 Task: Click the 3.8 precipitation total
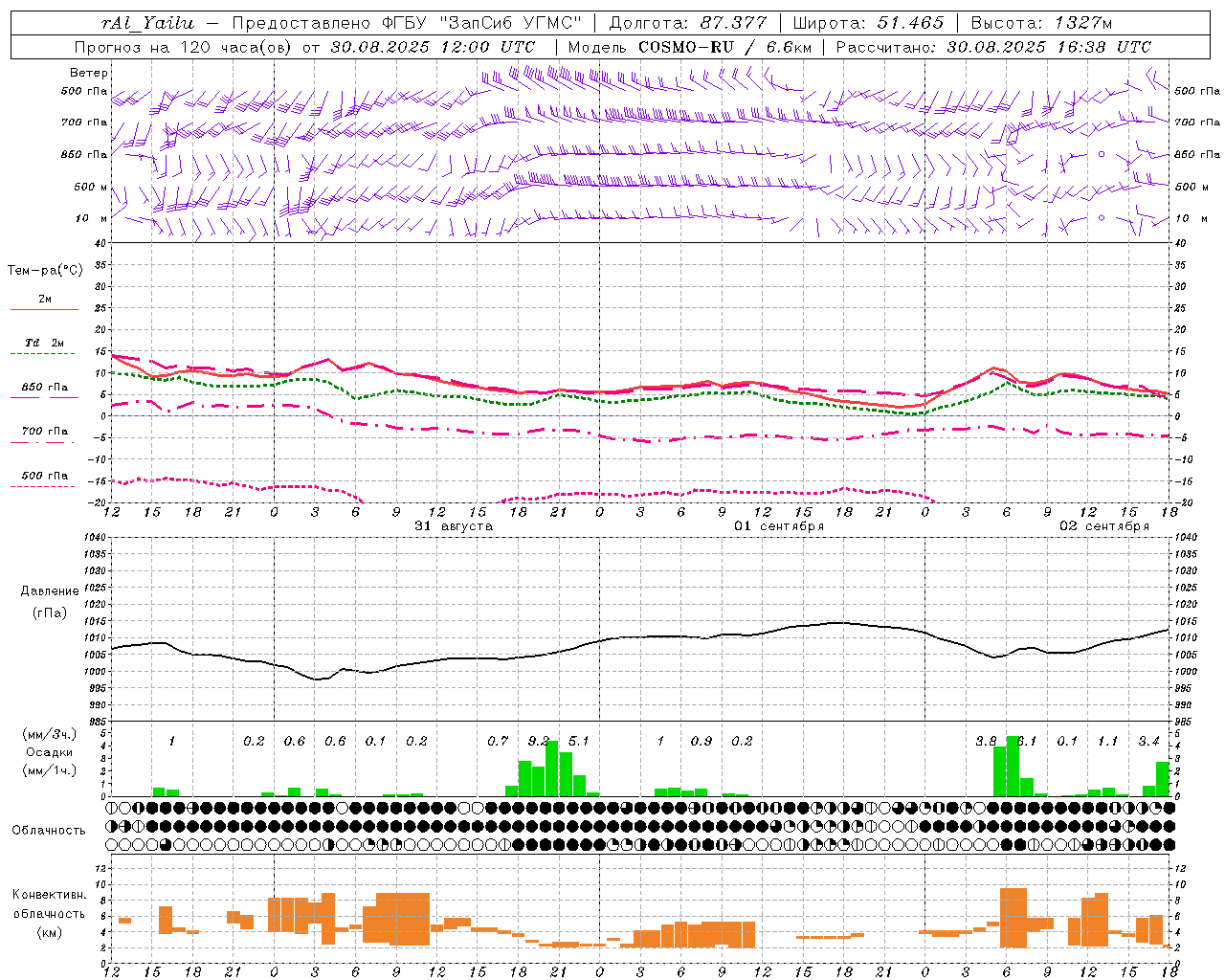coord(986,741)
